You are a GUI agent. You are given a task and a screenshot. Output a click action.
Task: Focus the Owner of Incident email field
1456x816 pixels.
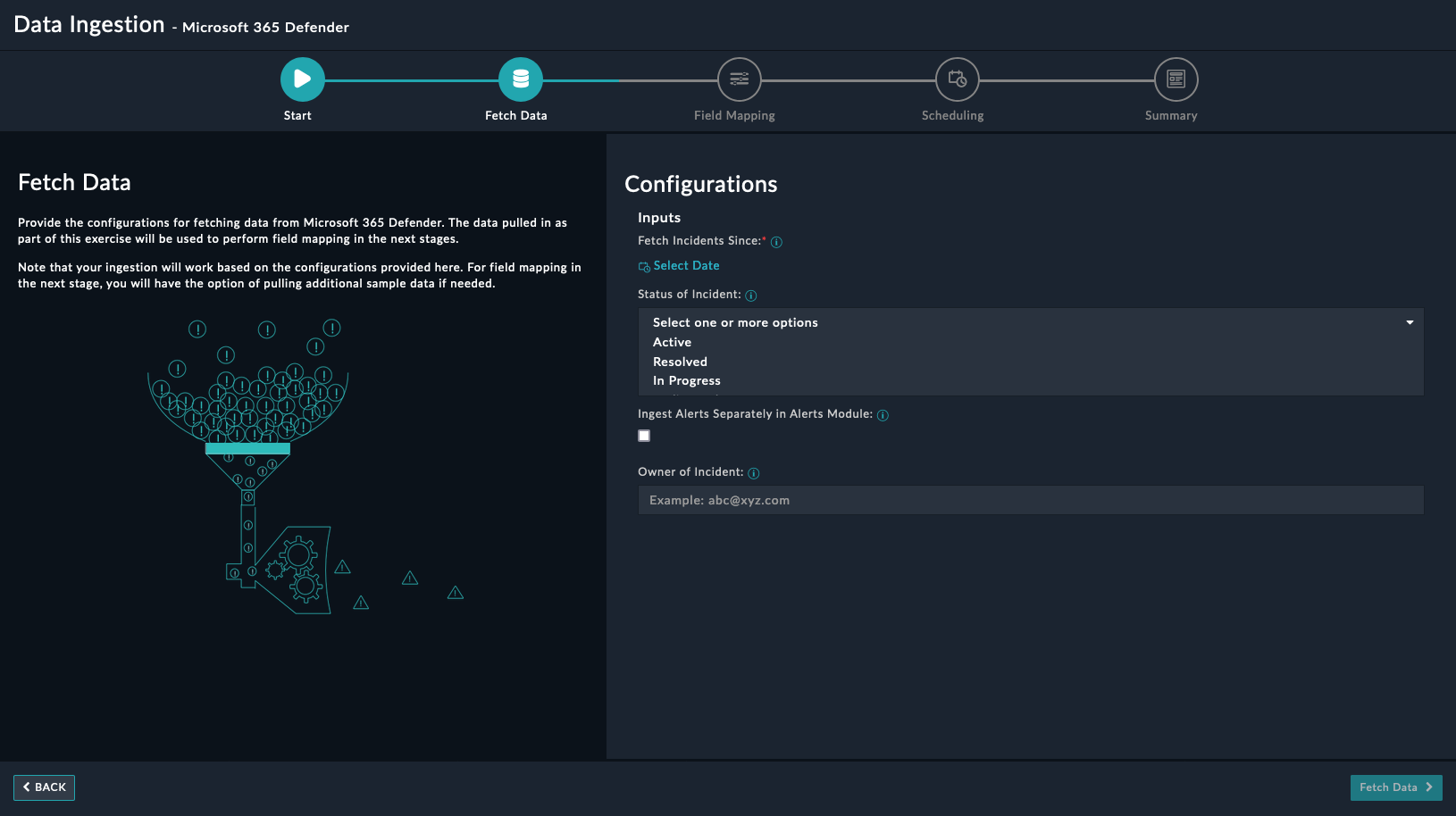[x=1030, y=501]
